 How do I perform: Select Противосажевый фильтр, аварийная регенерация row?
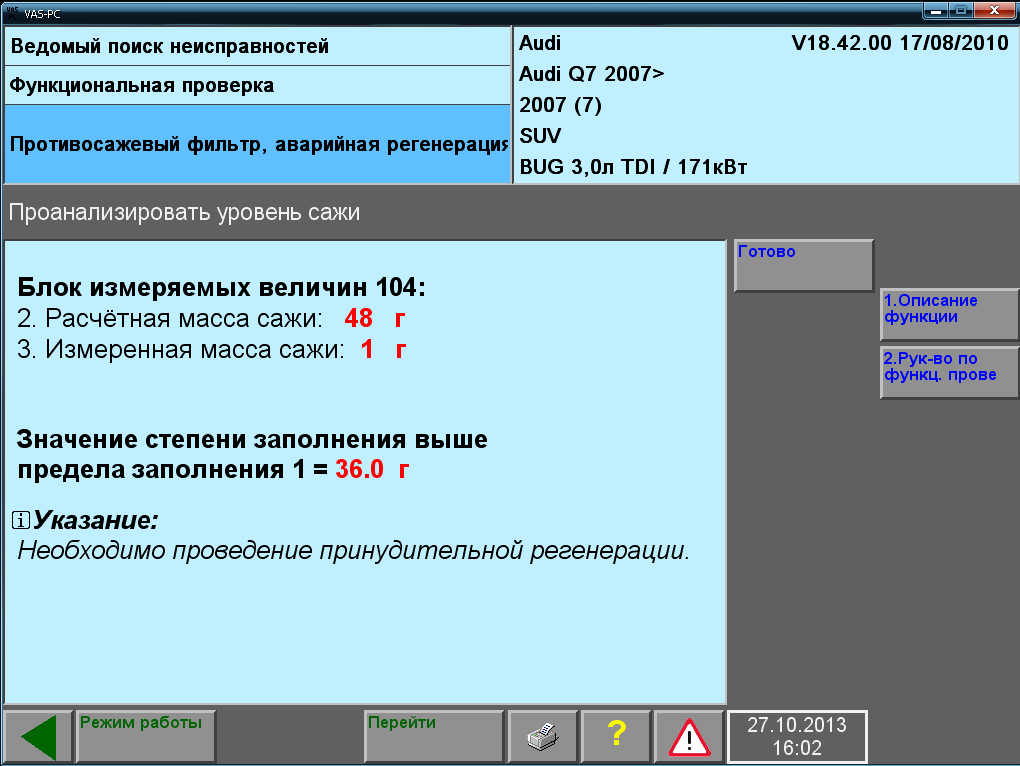pyautogui.click(x=257, y=144)
